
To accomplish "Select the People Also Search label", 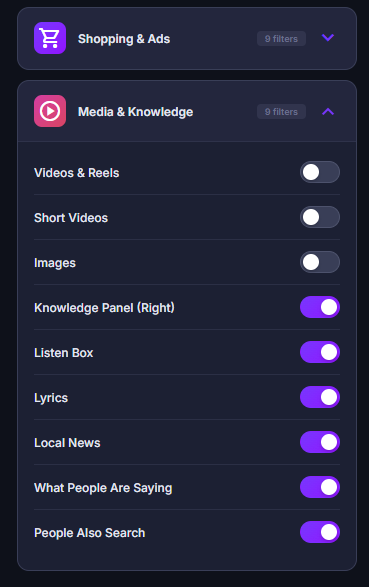I will point(89,533).
